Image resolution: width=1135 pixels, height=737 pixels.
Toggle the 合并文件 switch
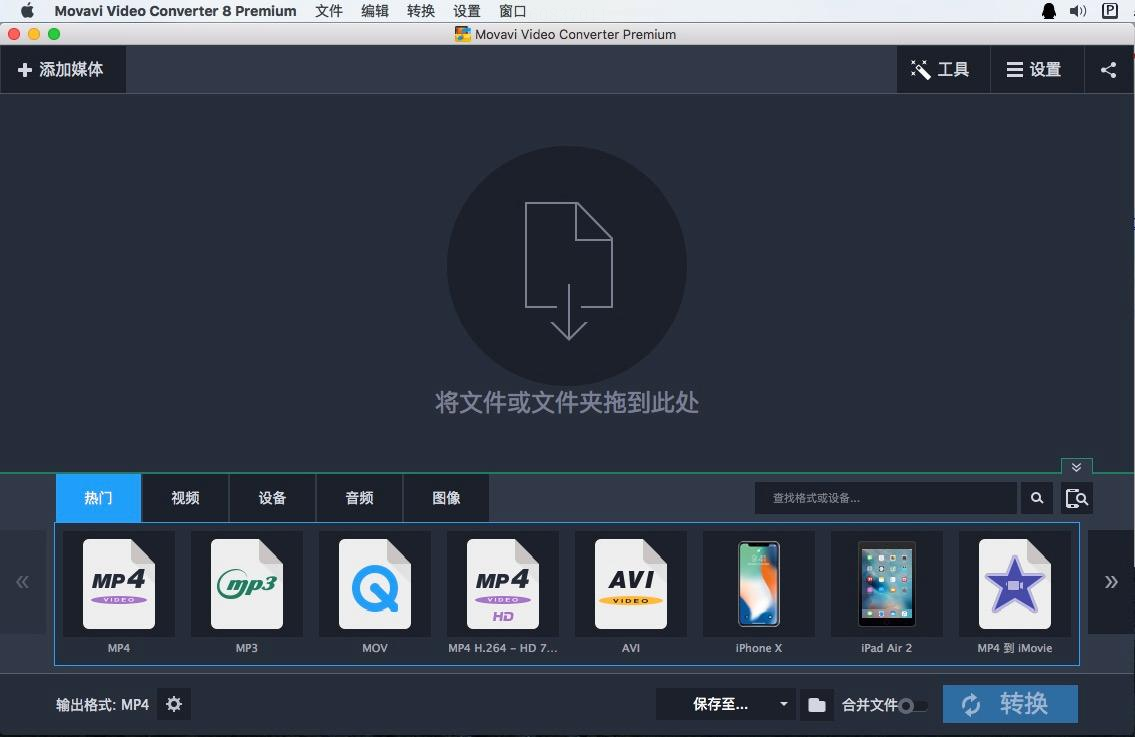(912, 706)
